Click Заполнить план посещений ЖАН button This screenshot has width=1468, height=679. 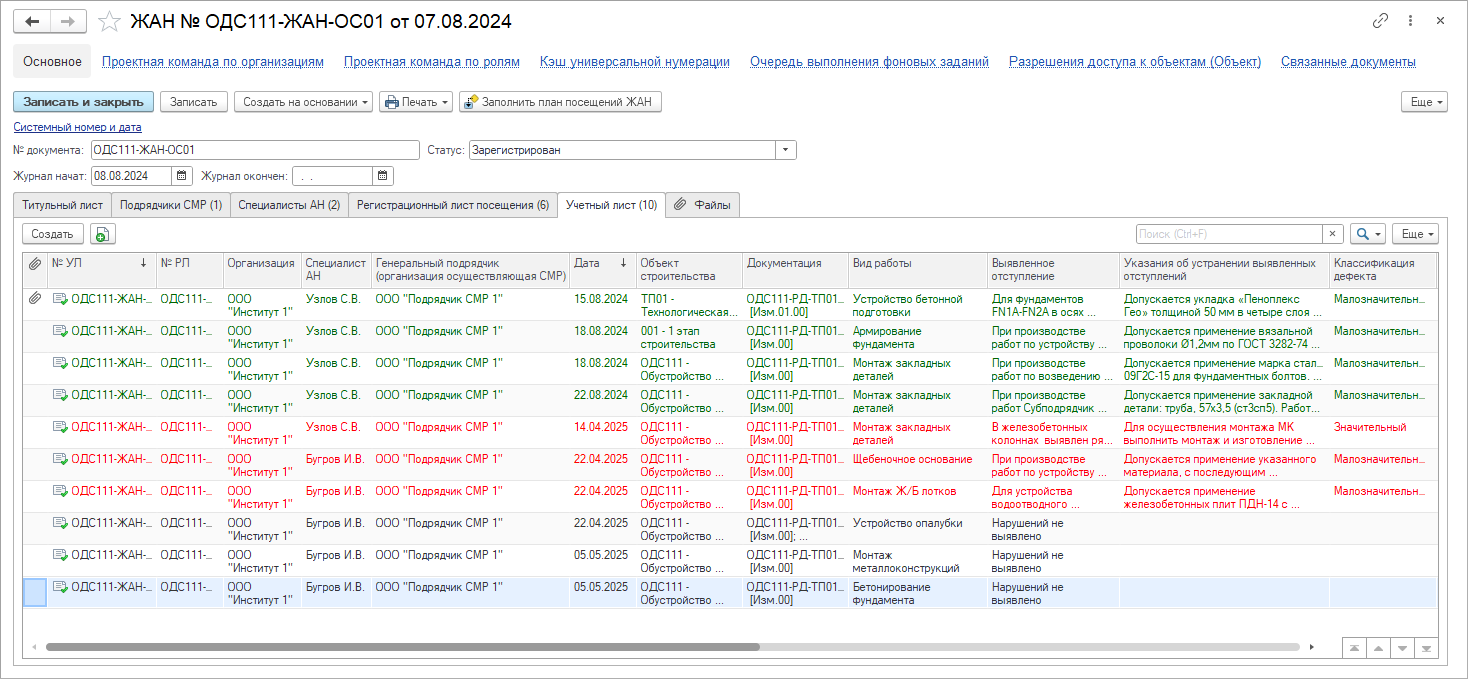(x=560, y=102)
